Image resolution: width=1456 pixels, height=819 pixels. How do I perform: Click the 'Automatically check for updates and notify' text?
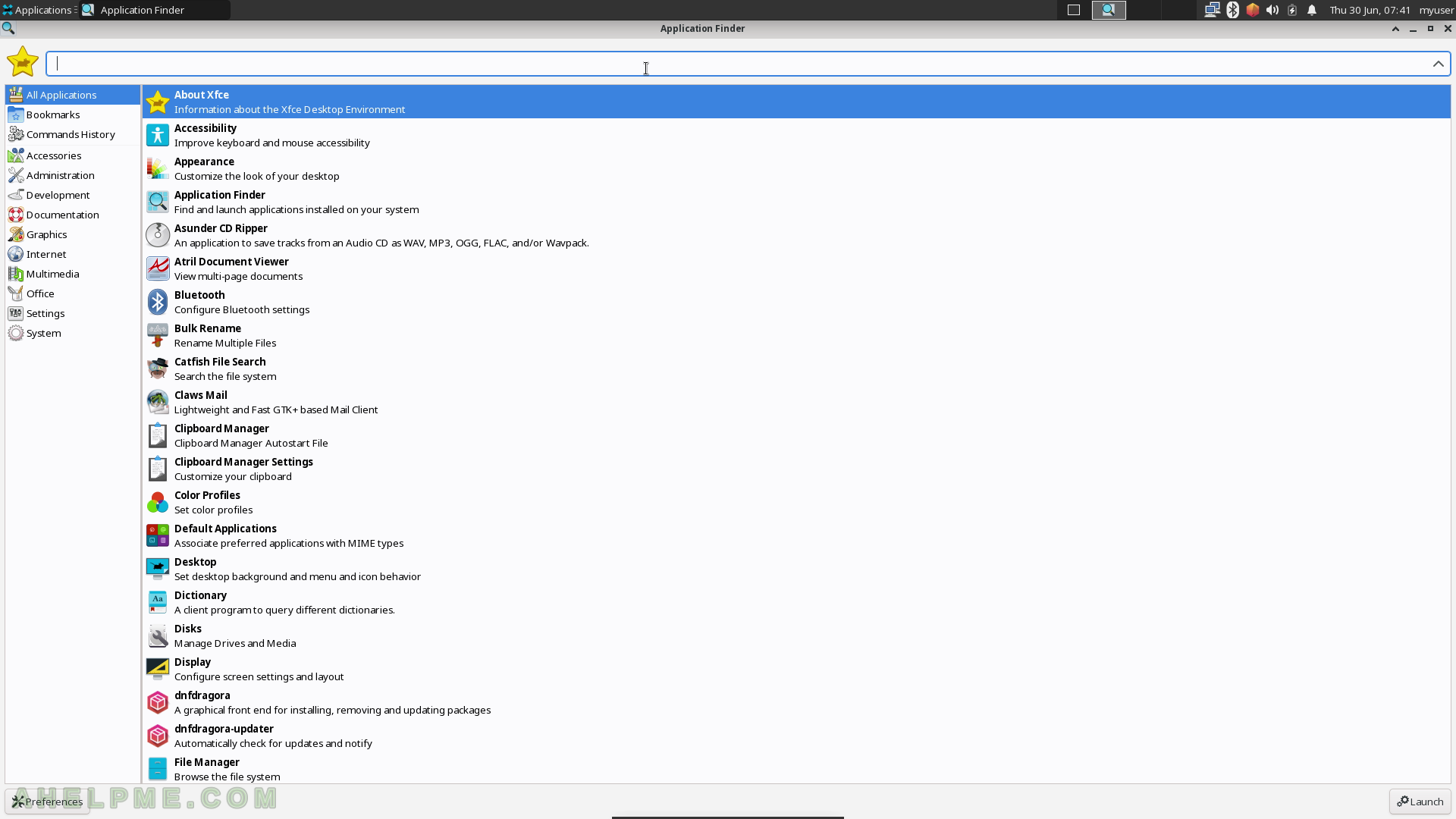tap(273, 744)
